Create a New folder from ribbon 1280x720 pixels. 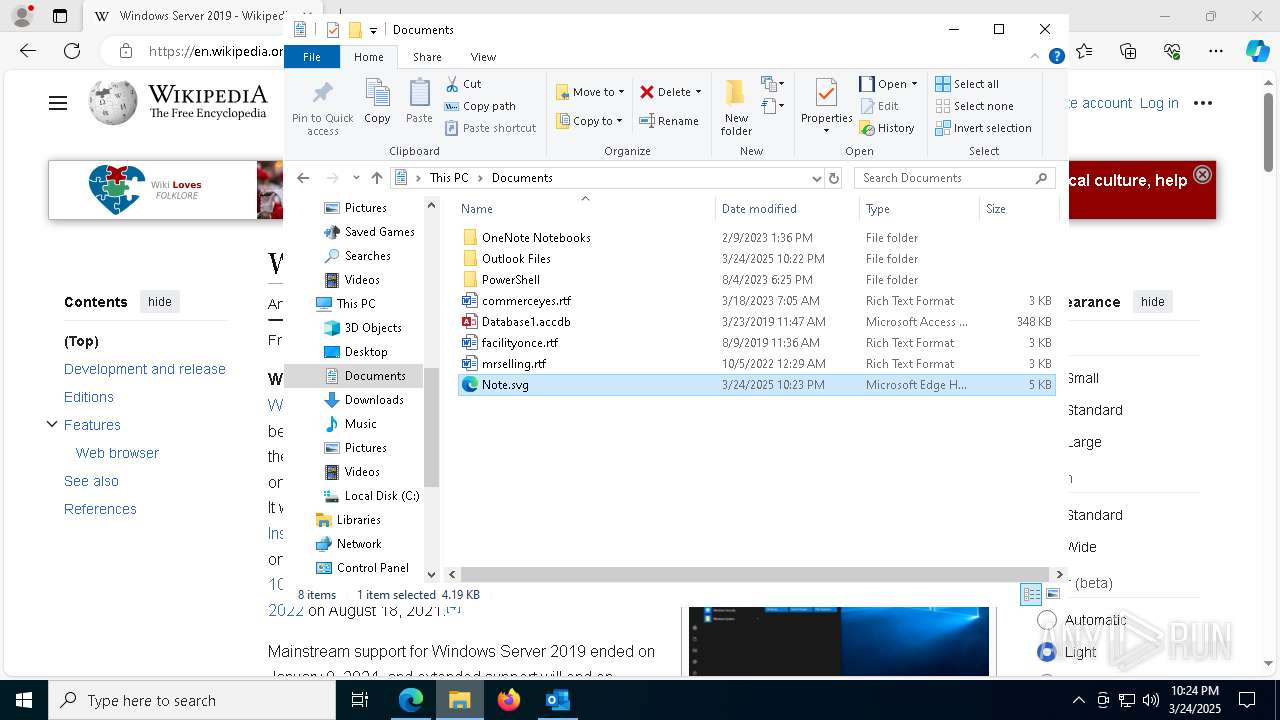pos(736,107)
